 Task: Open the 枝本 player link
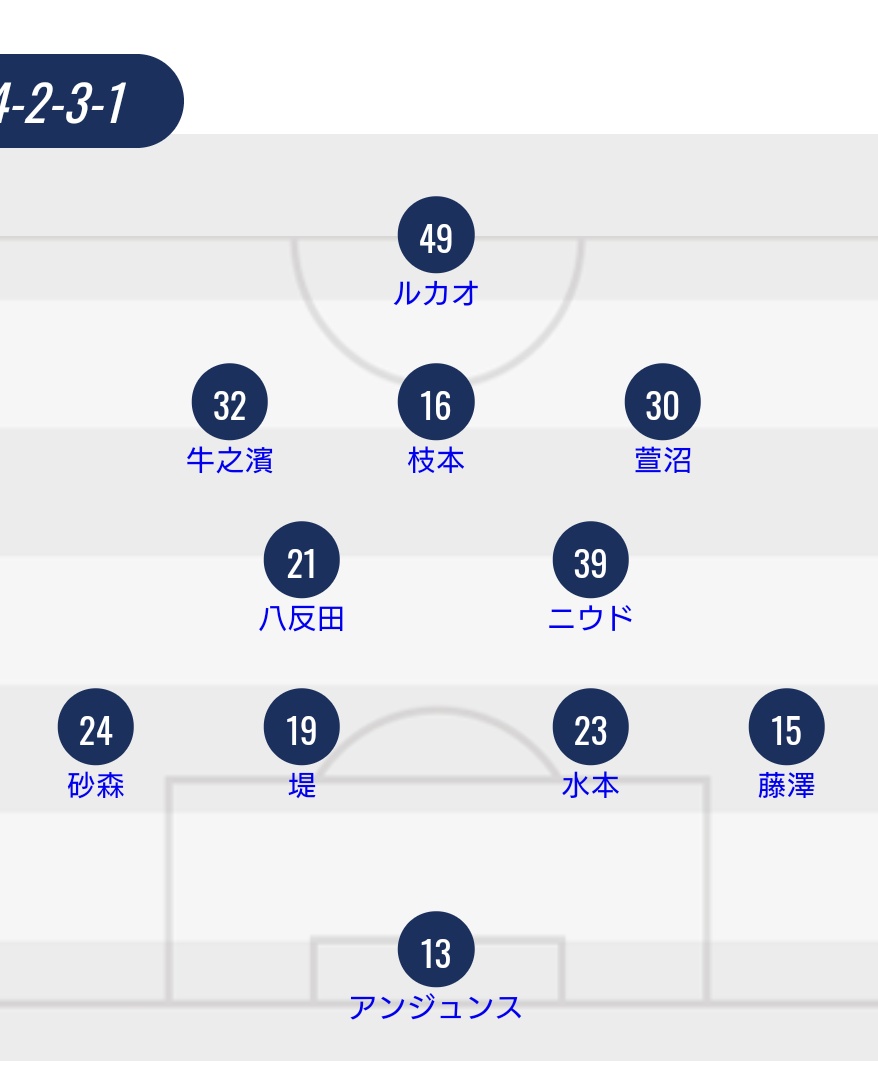[x=436, y=460]
